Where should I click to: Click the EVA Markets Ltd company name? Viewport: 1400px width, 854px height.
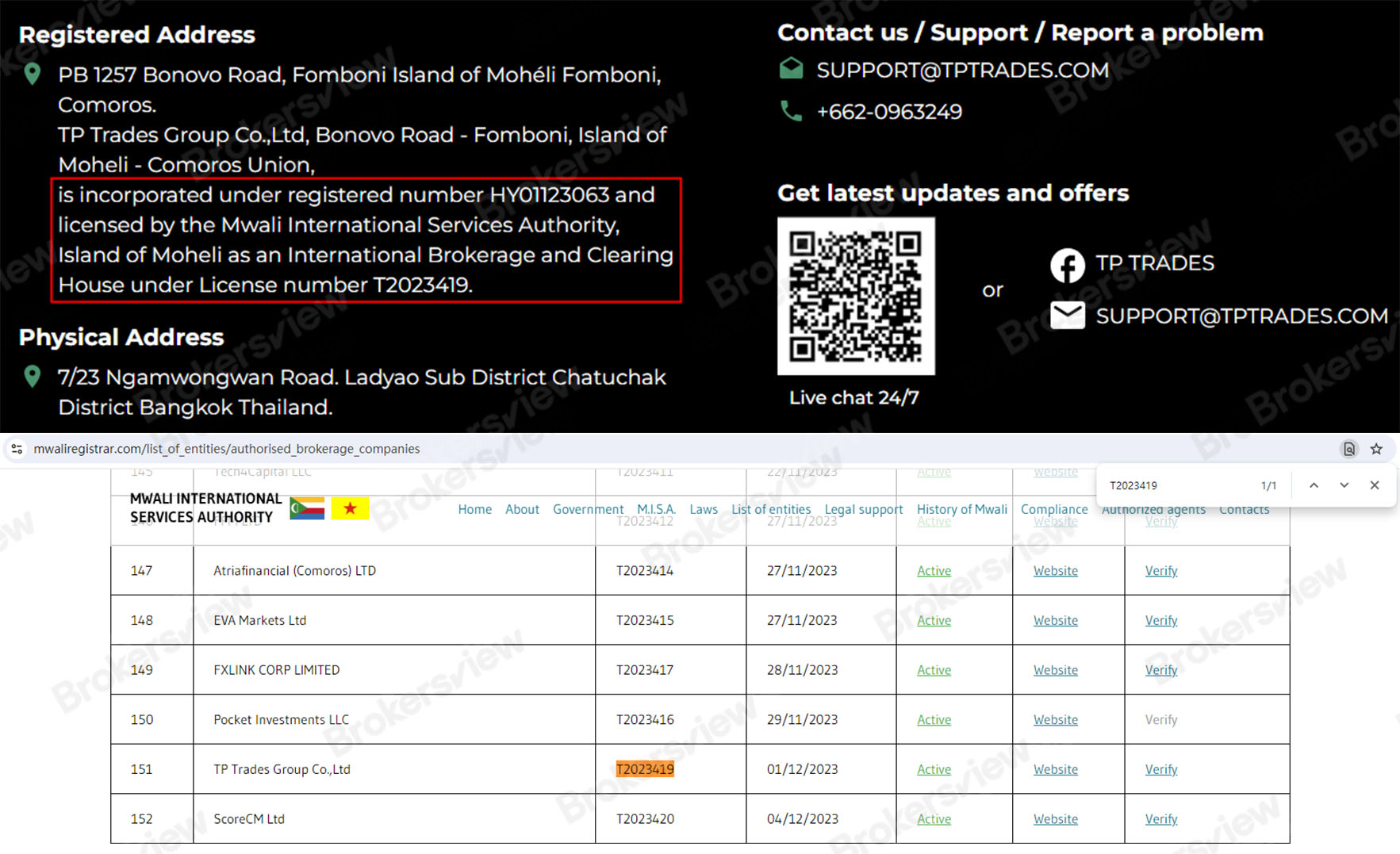259,620
